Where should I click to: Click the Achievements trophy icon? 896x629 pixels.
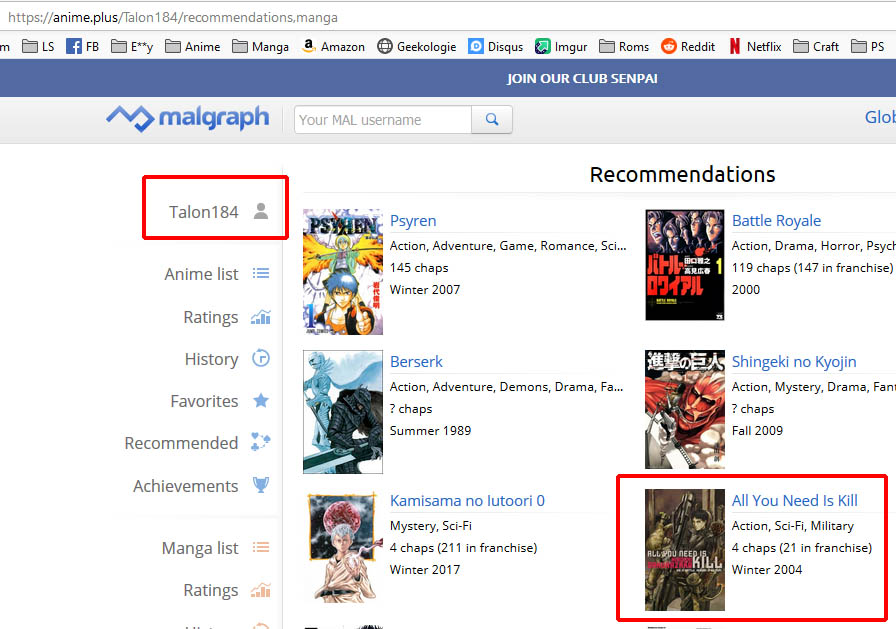pos(261,486)
